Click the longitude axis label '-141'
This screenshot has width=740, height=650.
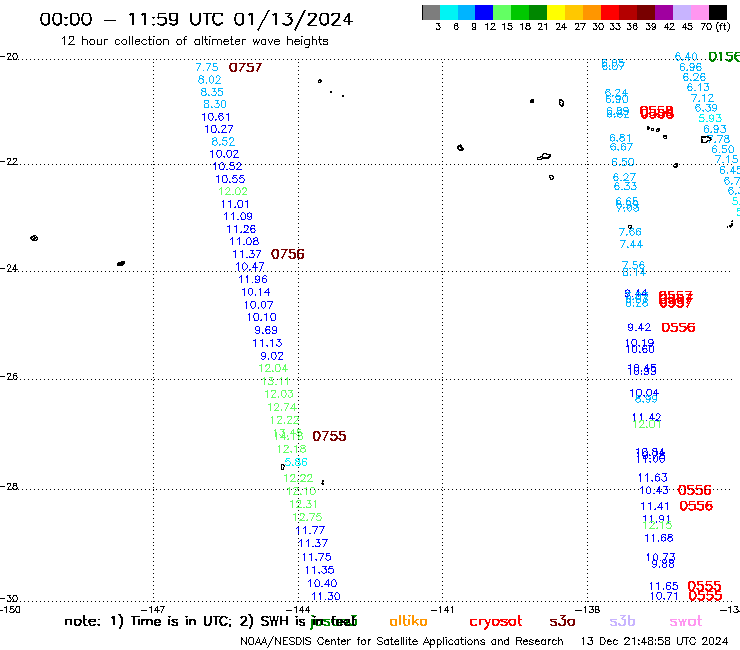coord(442,610)
